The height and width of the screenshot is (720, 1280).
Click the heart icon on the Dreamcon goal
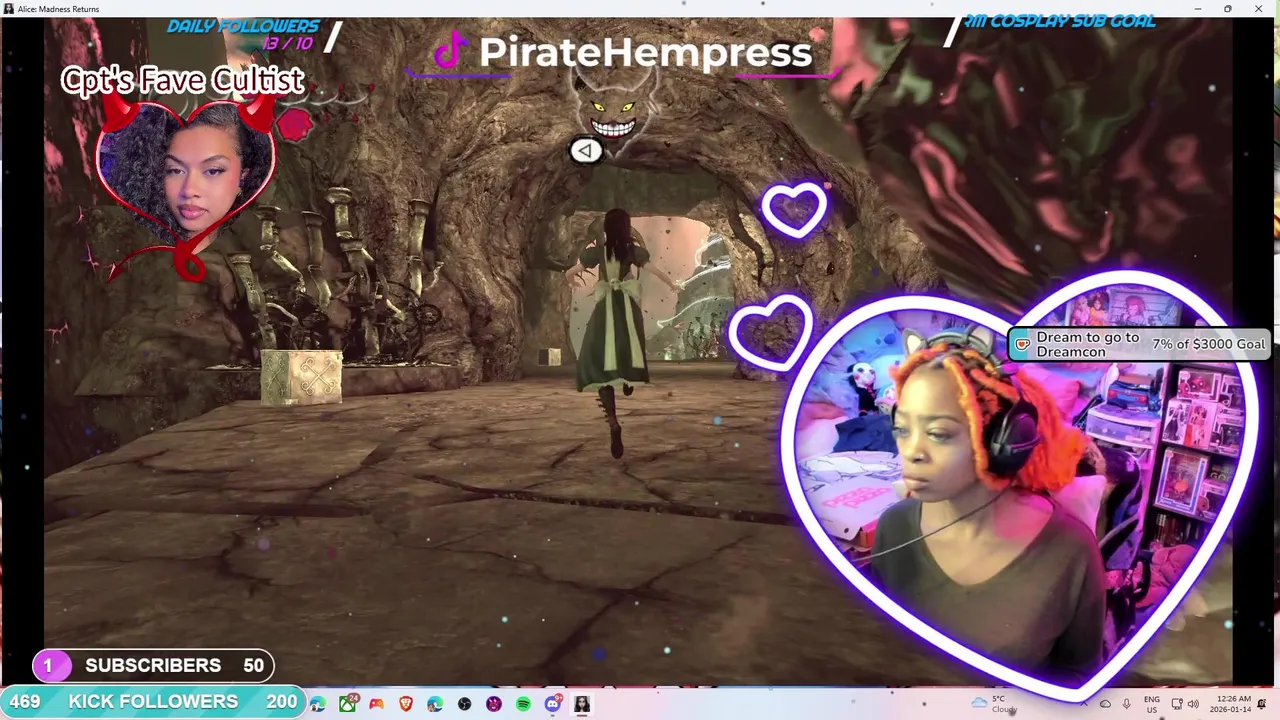pyautogui.click(x=1021, y=345)
